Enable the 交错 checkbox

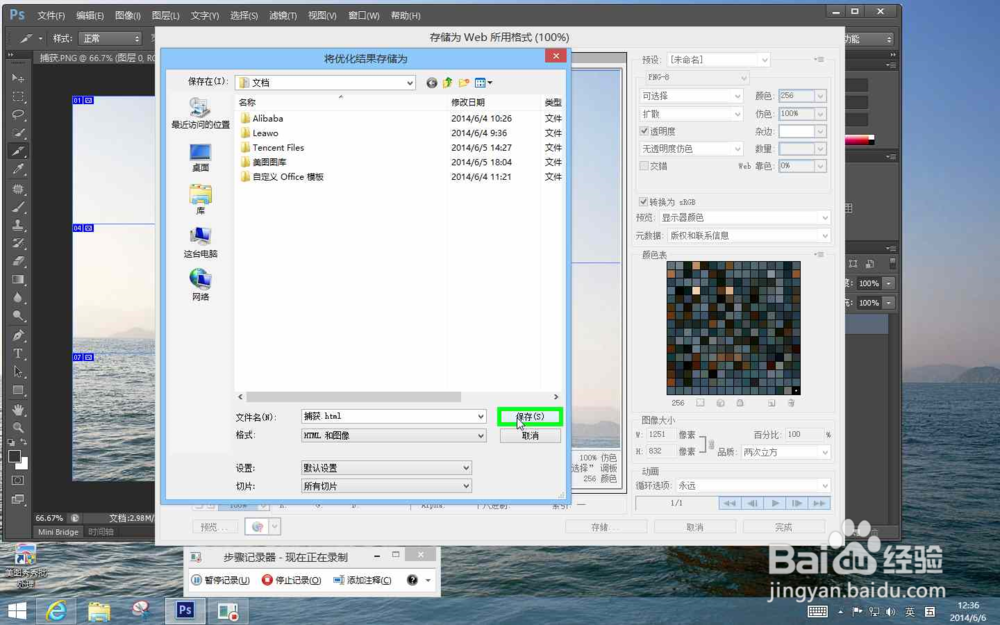pyautogui.click(x=642, y=164)
